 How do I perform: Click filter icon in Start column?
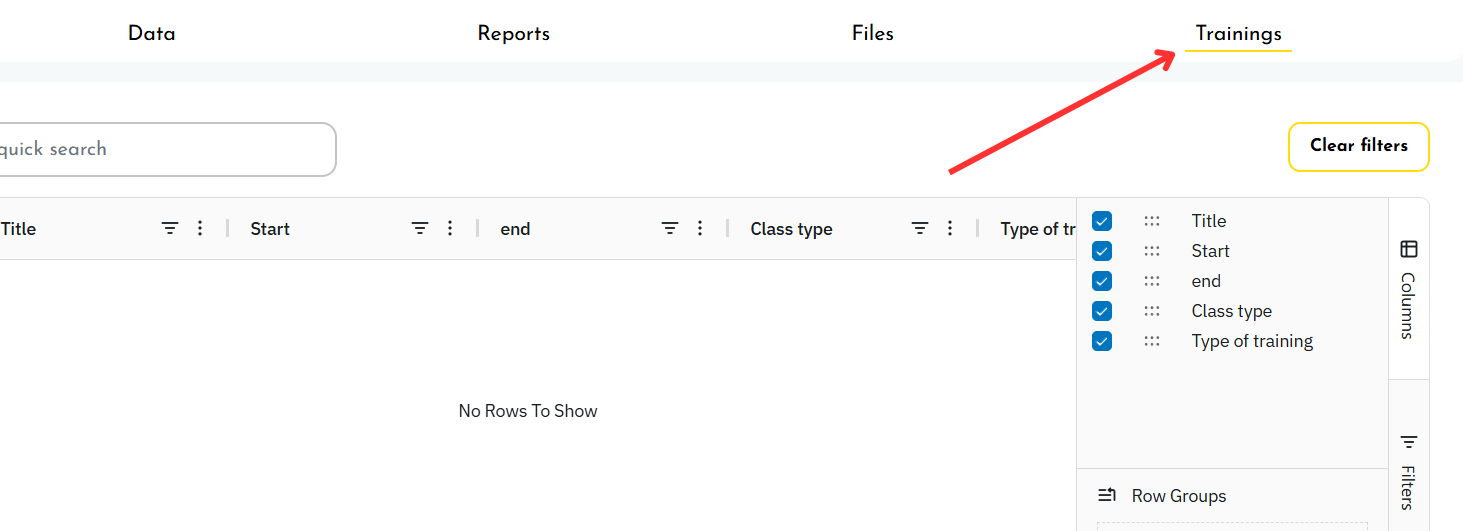(x=420, y=229)
